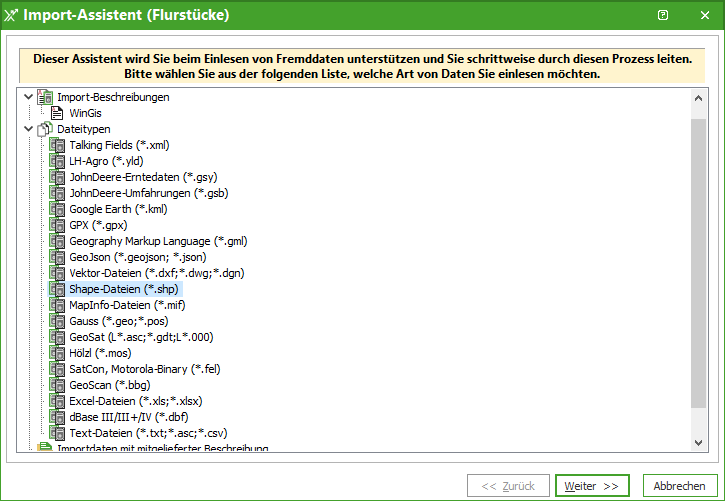Click the Talking Fields file type icon
Viewport: 725px width, 501px height.
point(58,145)
